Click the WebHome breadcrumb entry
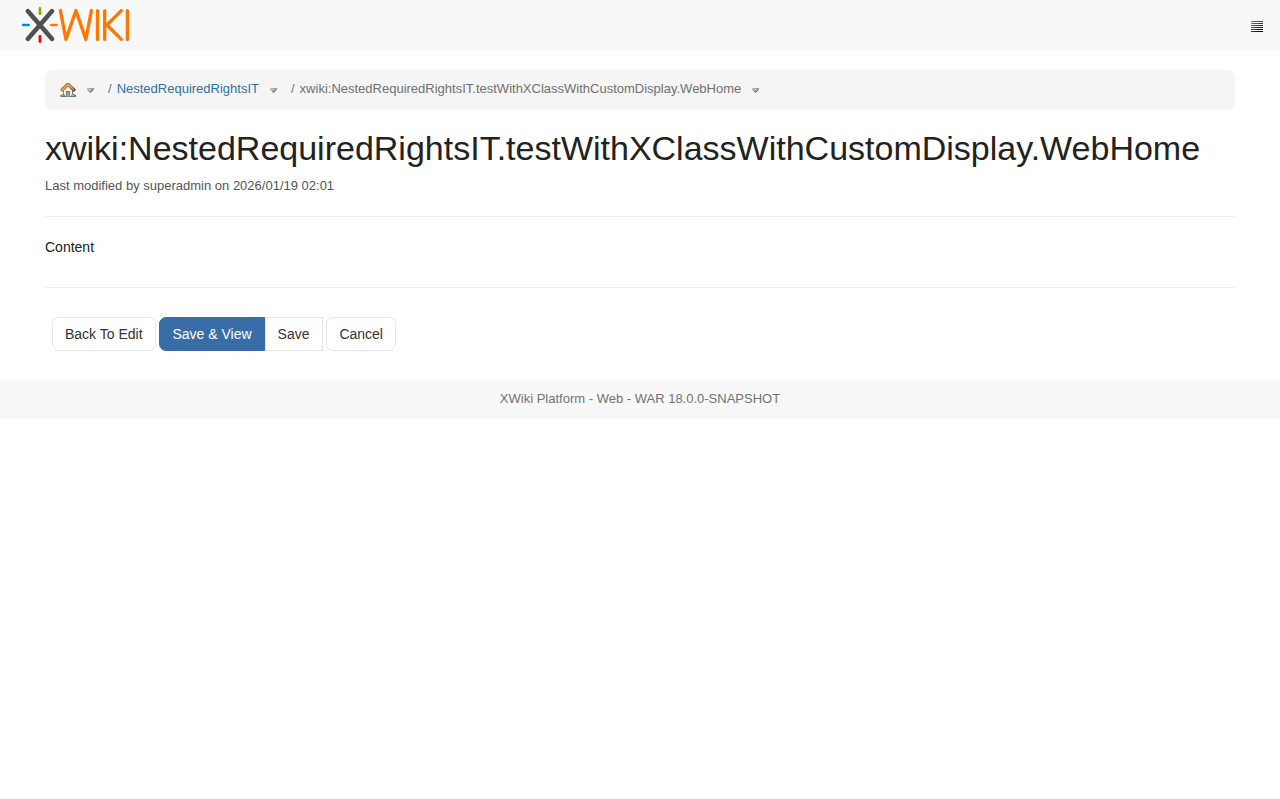 tap(520, 89)
